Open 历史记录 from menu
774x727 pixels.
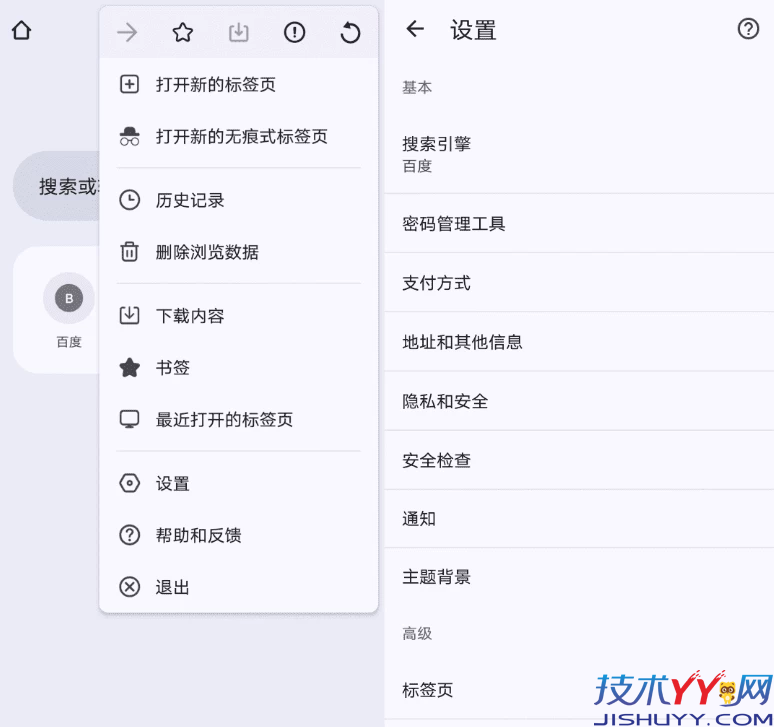(239, 200)
